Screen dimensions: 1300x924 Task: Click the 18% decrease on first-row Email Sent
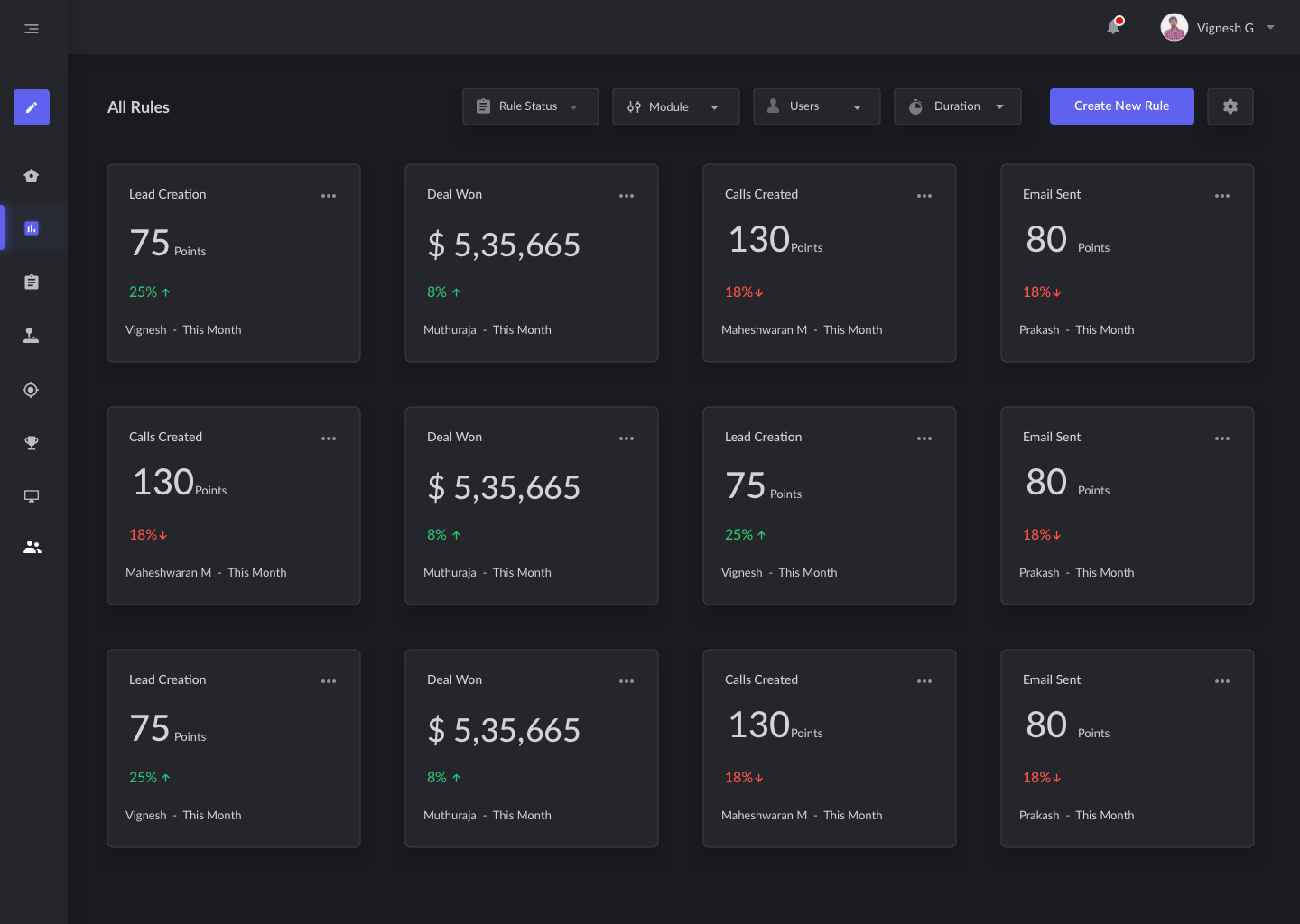click(1043, 292)
